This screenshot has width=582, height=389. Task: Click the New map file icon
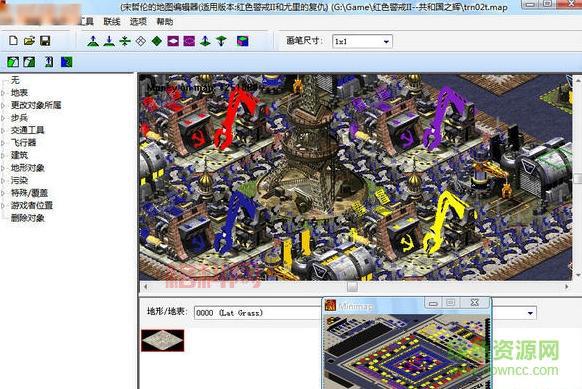pyautogui.click(x=13, y=40)
